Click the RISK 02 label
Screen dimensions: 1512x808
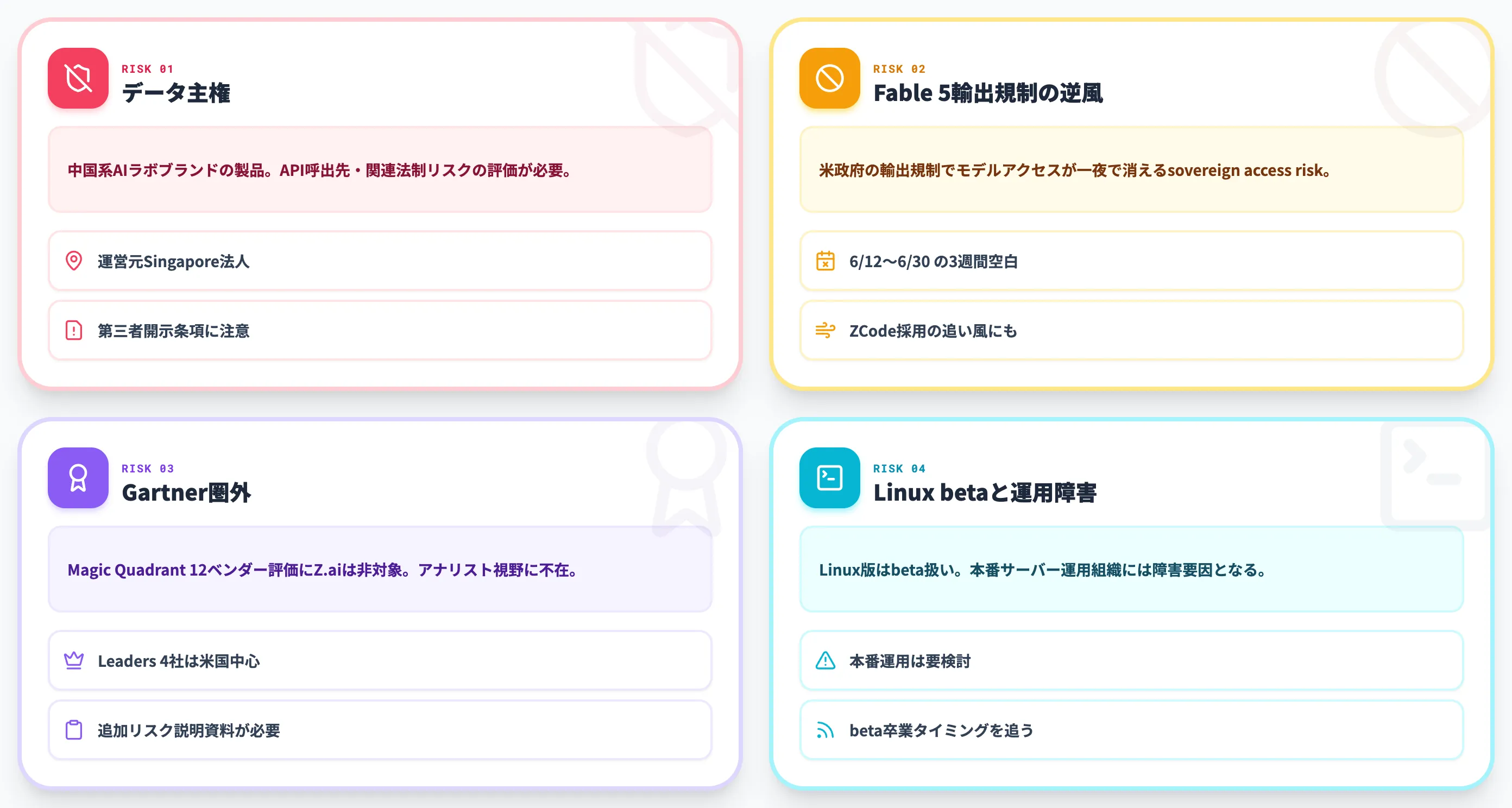click(x=899, y=68)
